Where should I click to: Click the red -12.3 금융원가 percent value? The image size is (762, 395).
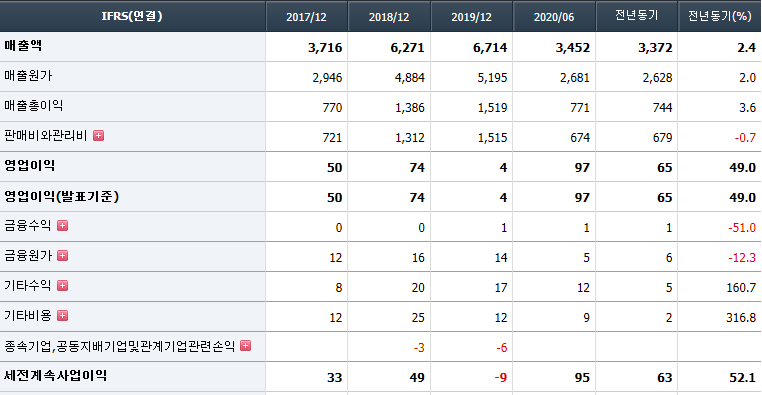[742, 258]
